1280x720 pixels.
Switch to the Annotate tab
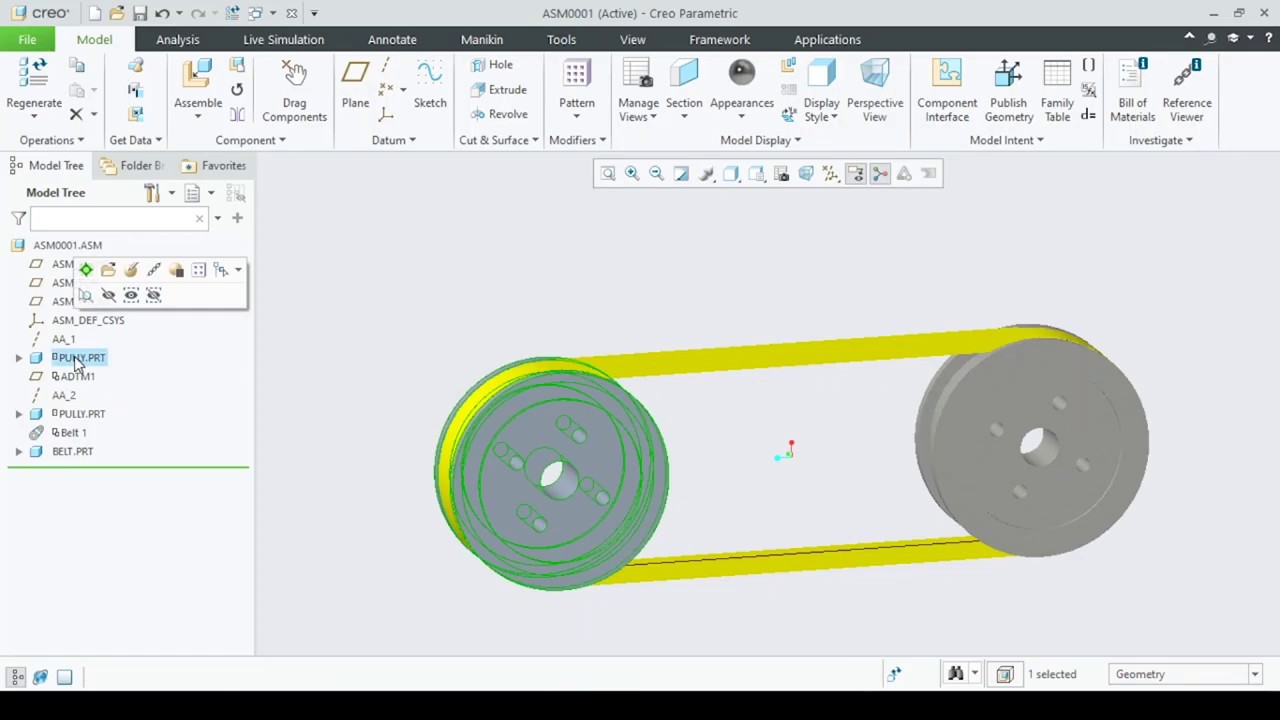(392, 40)
